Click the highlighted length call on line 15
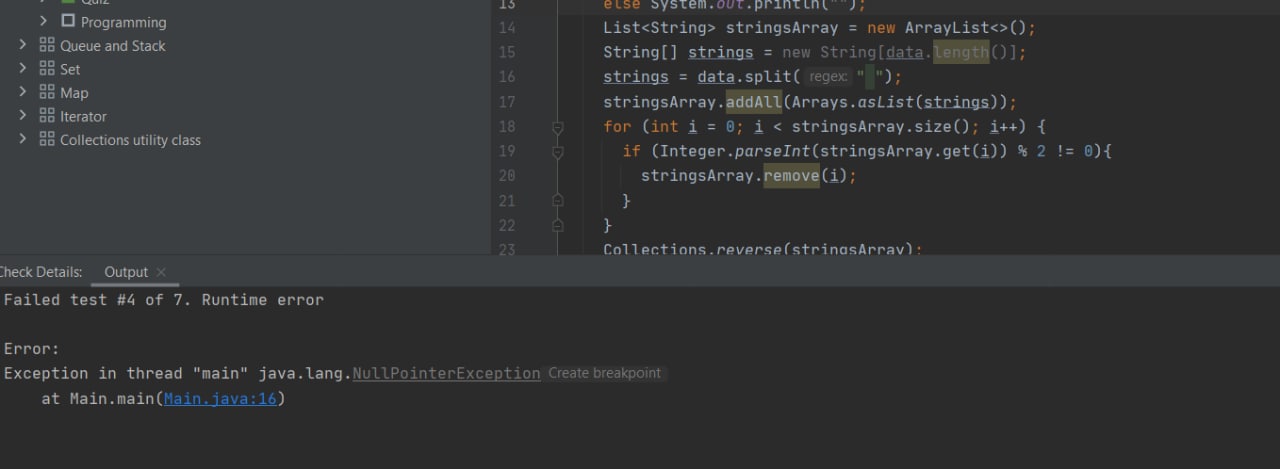The image size is (1280, 469). 961,52
